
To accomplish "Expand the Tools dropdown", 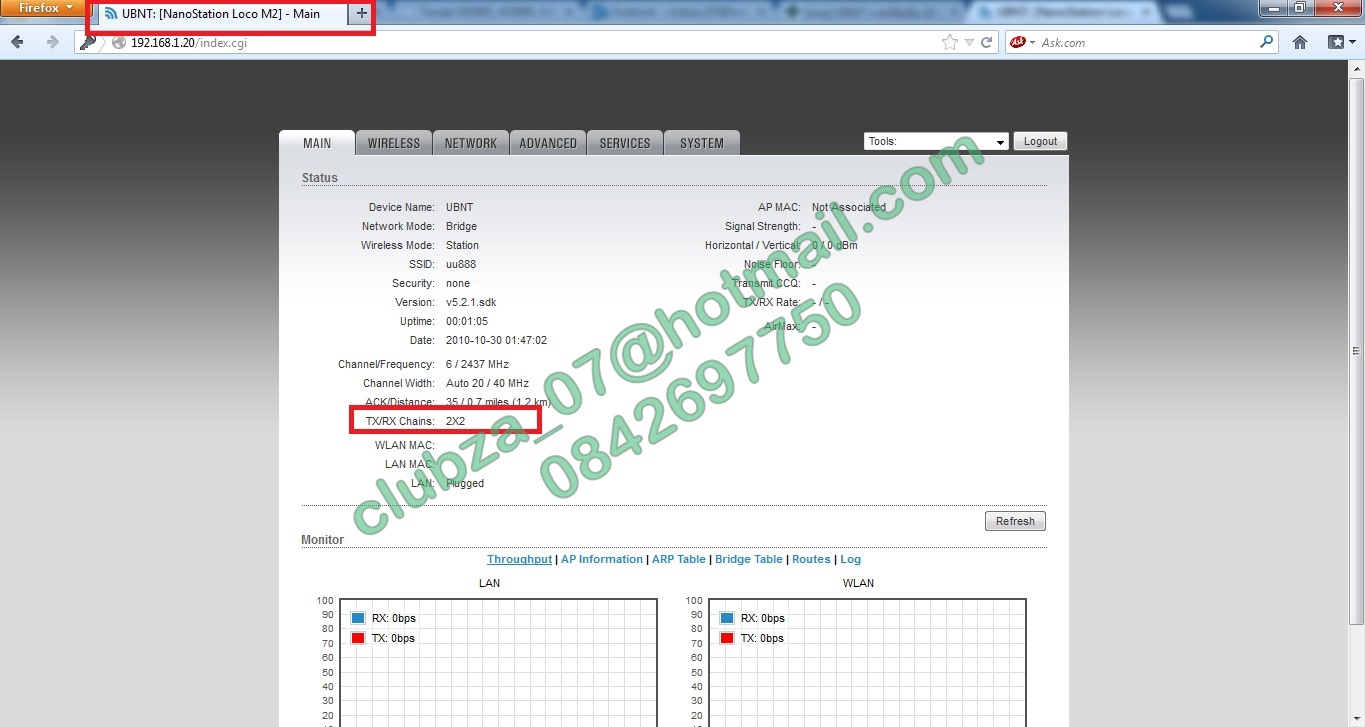I will click(936, 142).
